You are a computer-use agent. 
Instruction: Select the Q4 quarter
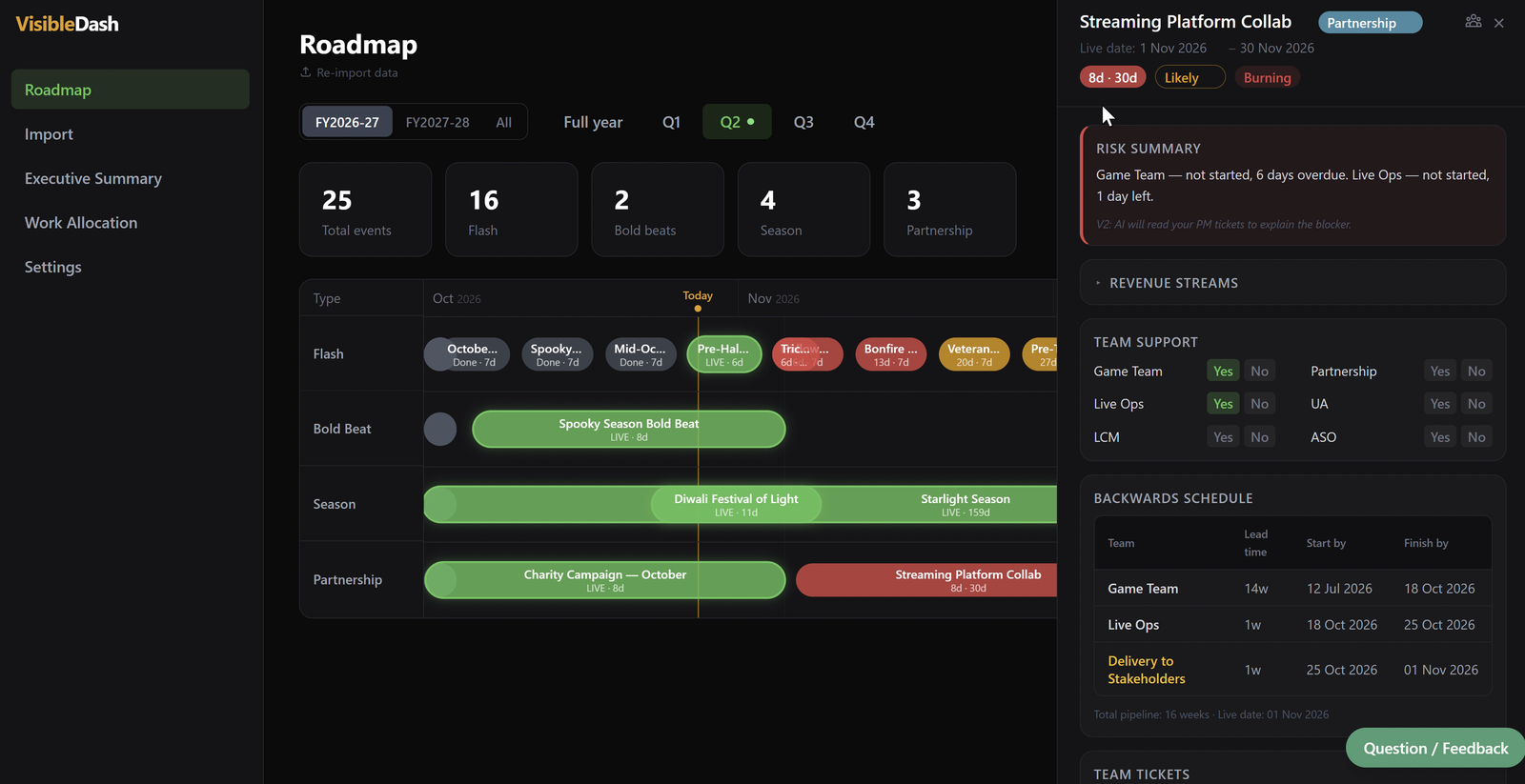tap(864, 122)
